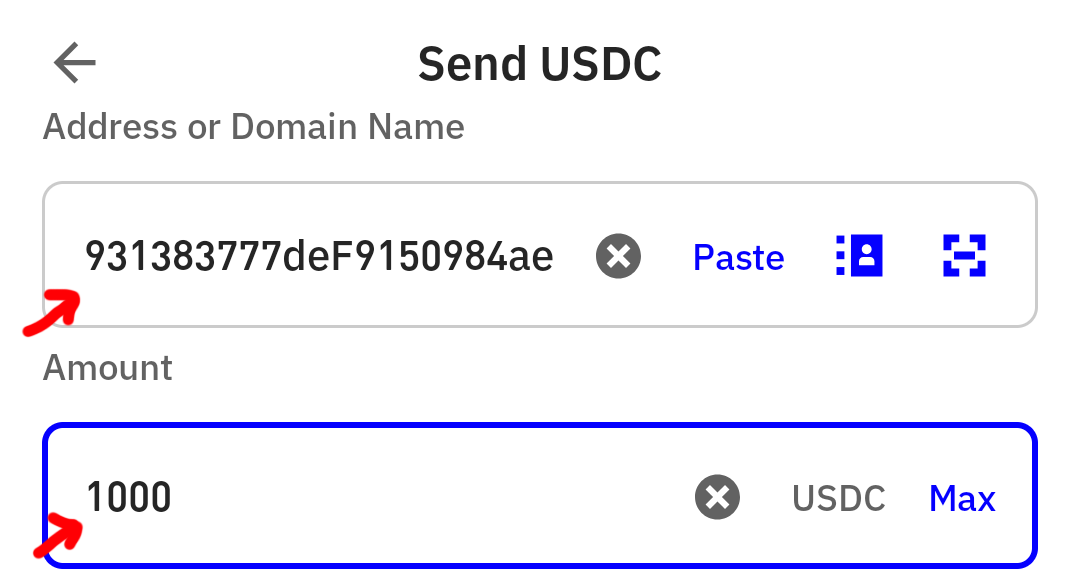1080x580 pixels.
Task: Click the Amount label above the input
Action: pos(106,368)
